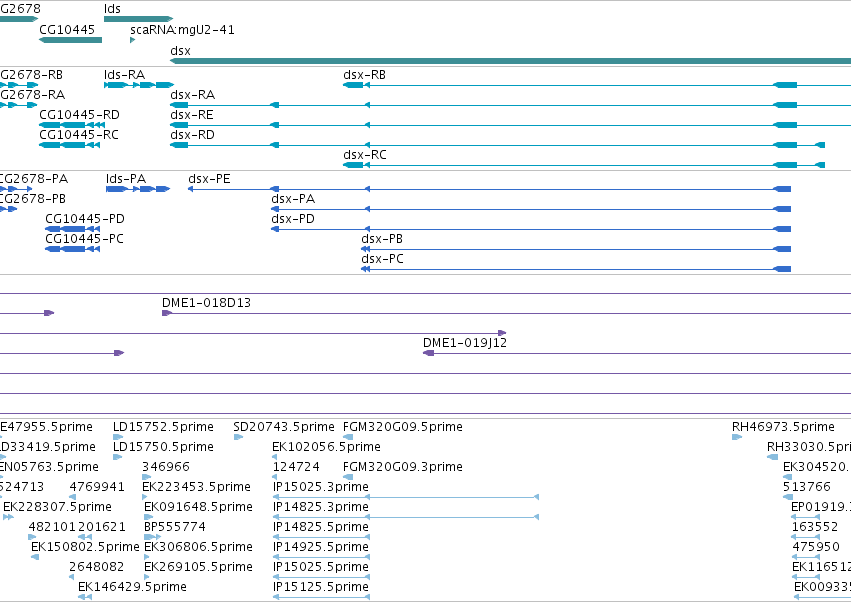Select the dsx-RE transcript label

192,115
